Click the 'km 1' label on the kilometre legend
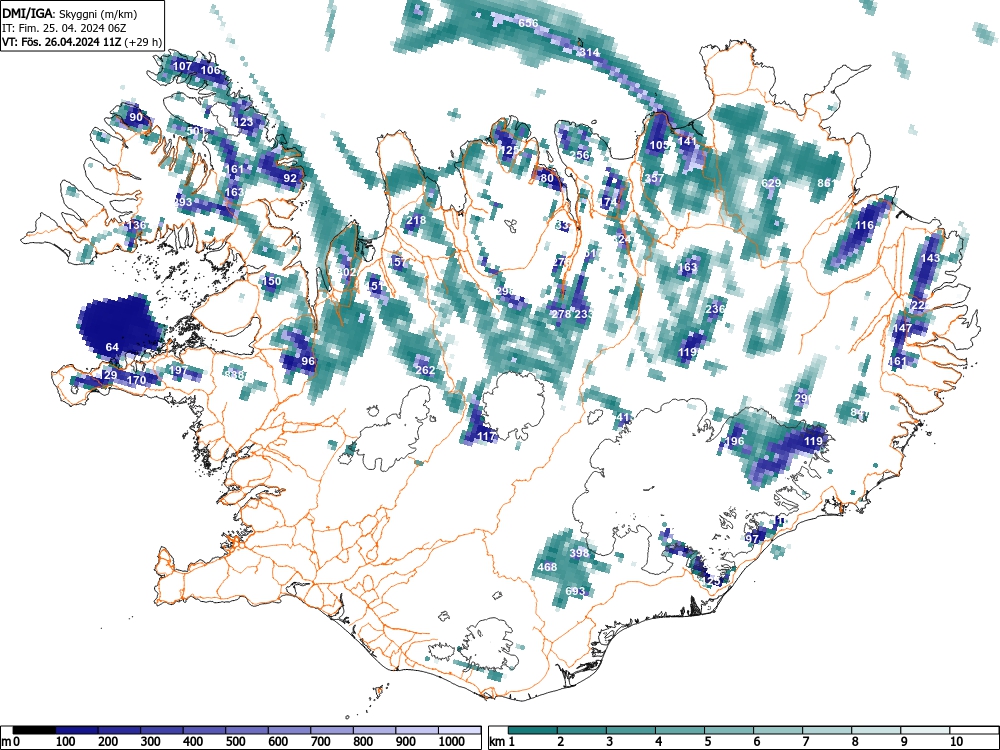Image resolution: width=1000 pixels, height=750 pixels. click(502, 742)
